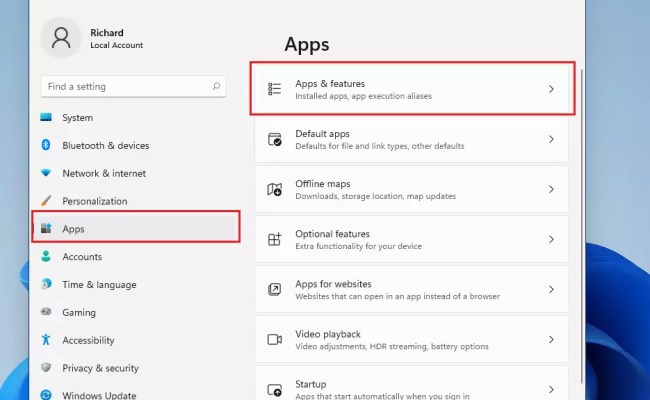Expand Offline maps chevron
This screenshot has width=650, height=400.
(551, 189)
